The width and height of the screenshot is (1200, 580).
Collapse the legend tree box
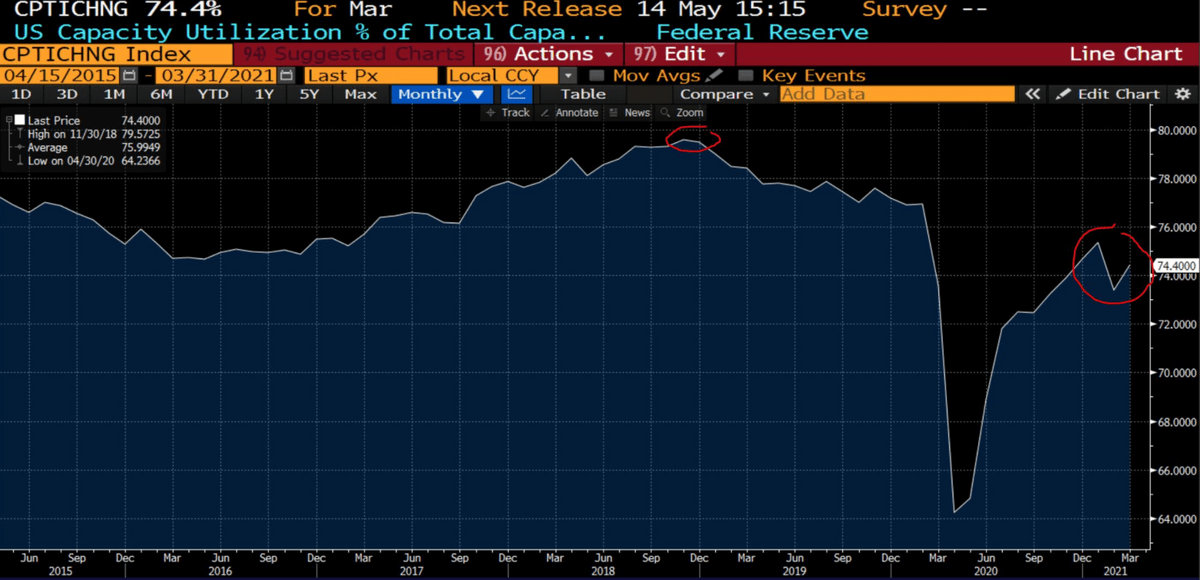[x=8, y=119]
